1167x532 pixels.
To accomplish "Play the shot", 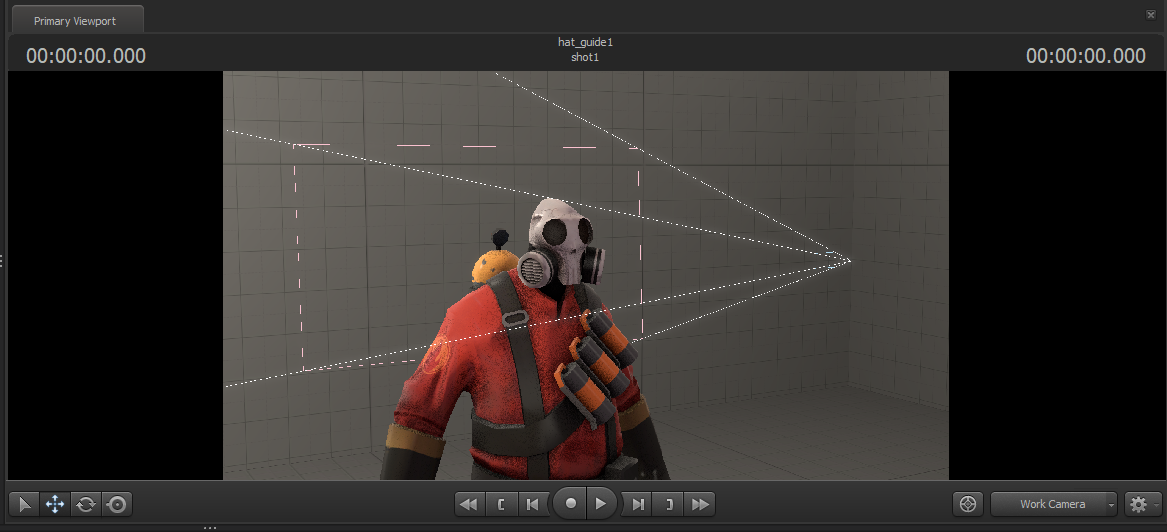I will coord(601,504).
